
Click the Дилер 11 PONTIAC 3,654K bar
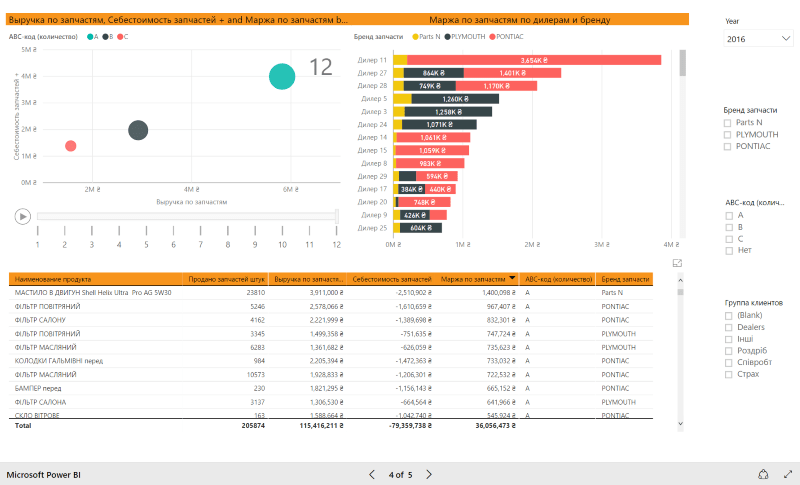pyautogui.click(x=534, y=60)
